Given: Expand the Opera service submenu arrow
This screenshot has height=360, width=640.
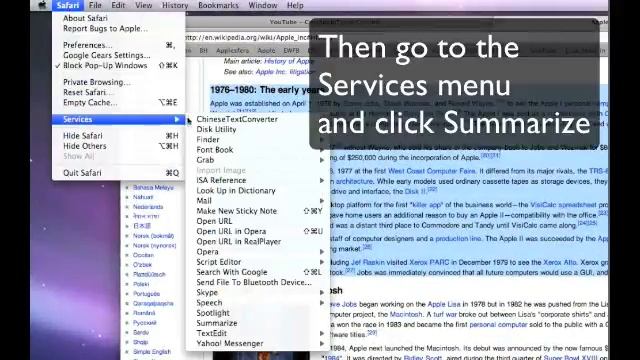Looking at the screenshot, I should [x=322, y=252].
